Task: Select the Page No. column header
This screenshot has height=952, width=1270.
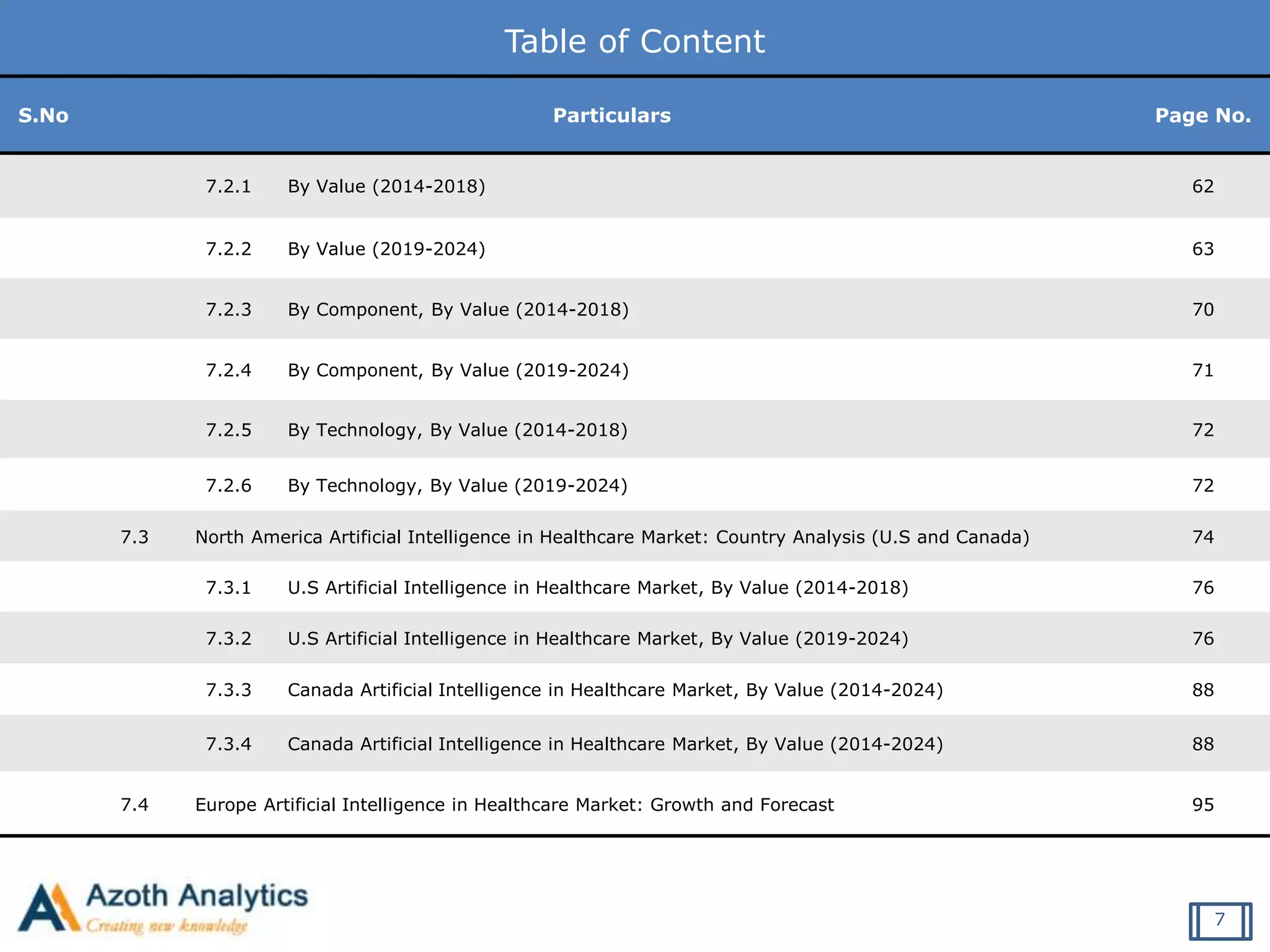Action: click(x=1202, y=115)
